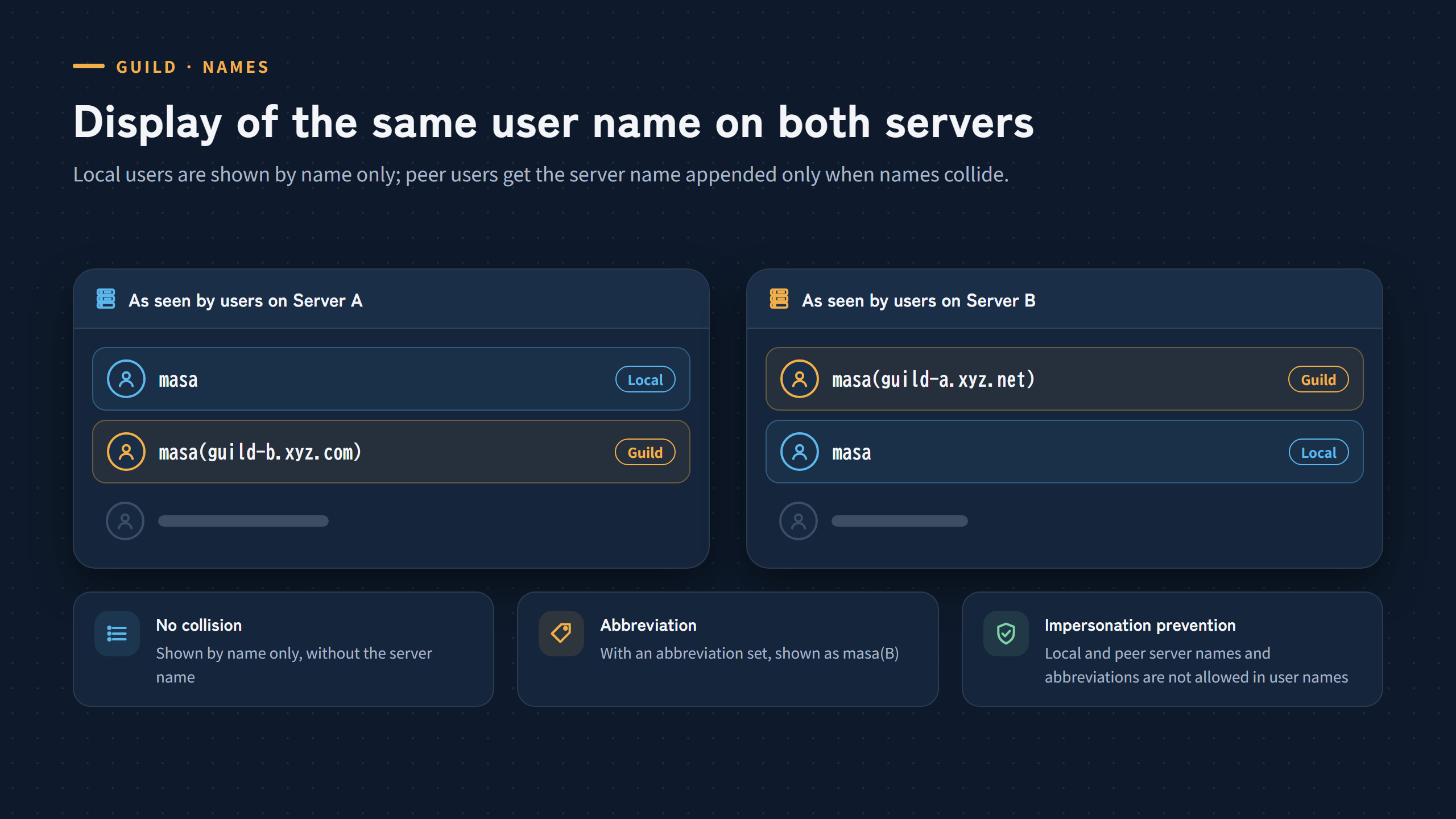Click the Guild badge on masa(guild-b.xyz.com) row
The height and width of the screenshot is (819, 1456).
[x=646, y=452]
